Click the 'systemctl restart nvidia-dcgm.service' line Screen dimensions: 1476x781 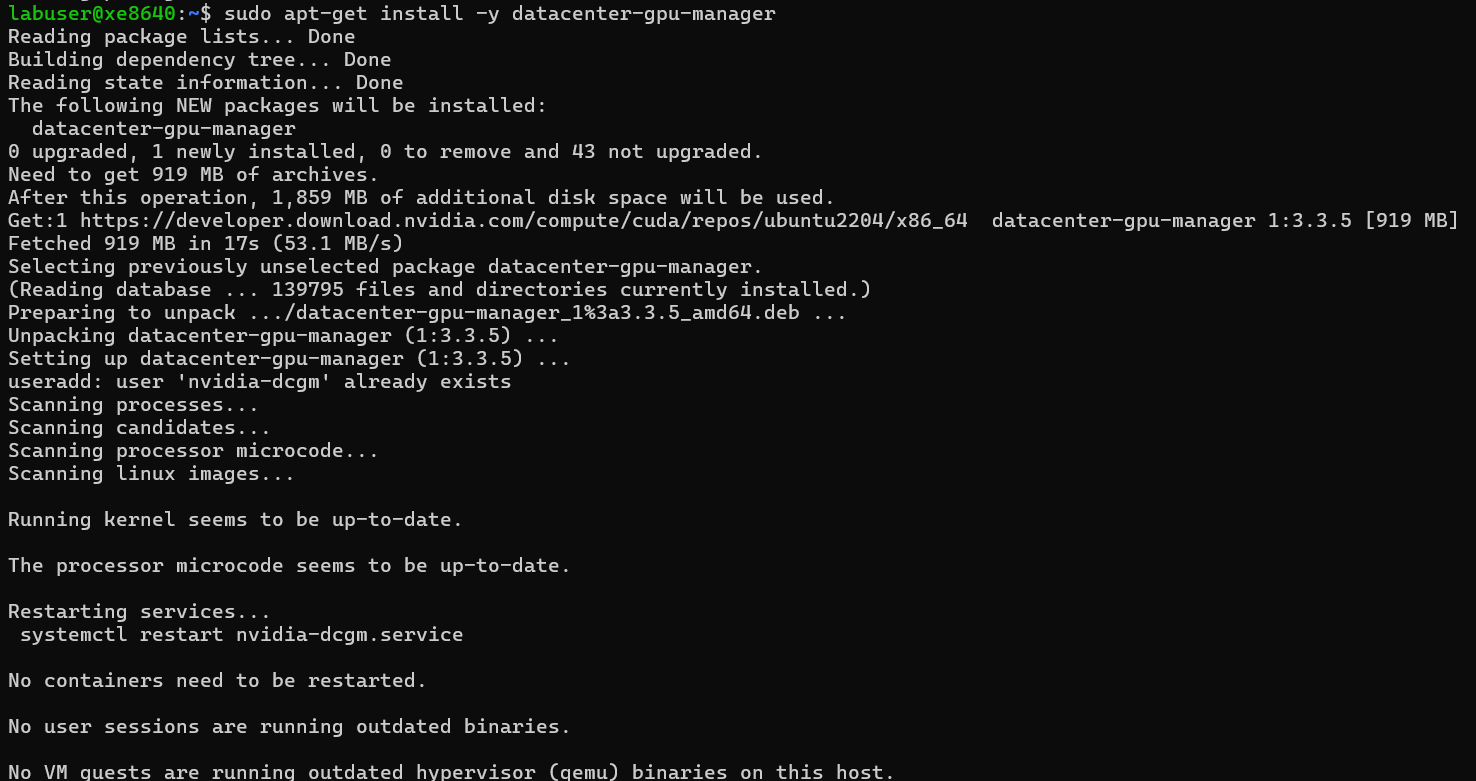[241, 635]
